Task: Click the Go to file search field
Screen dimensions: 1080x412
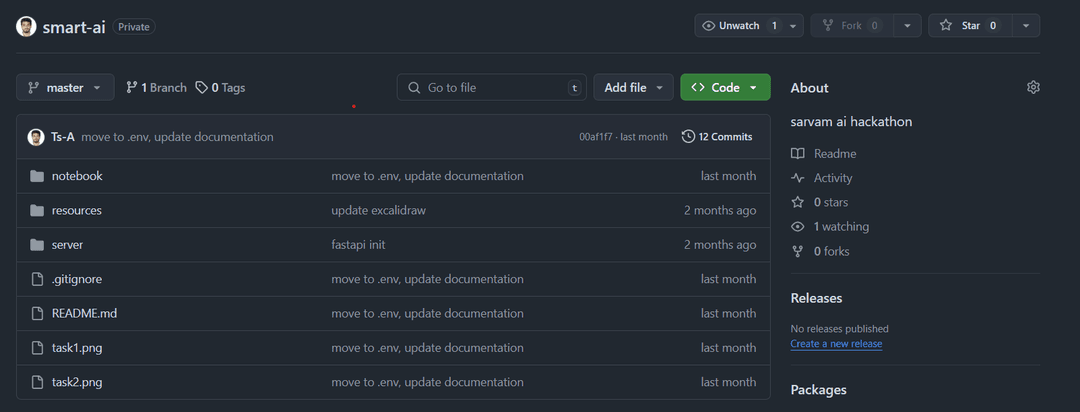Action: (x=492, y=88)
